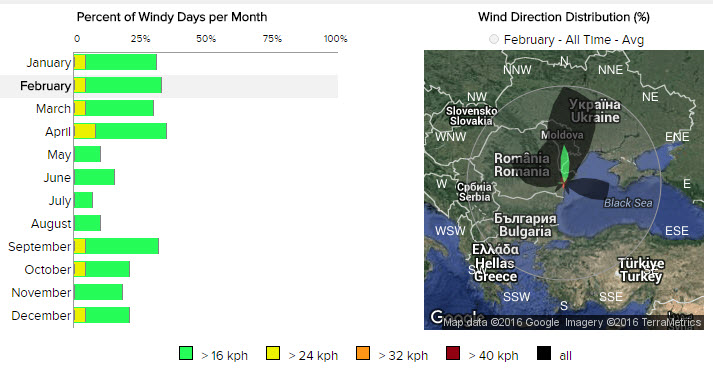The image size is (713, 370).
Task: Click the Black Sea label on map
Action: tap(628, 203)
